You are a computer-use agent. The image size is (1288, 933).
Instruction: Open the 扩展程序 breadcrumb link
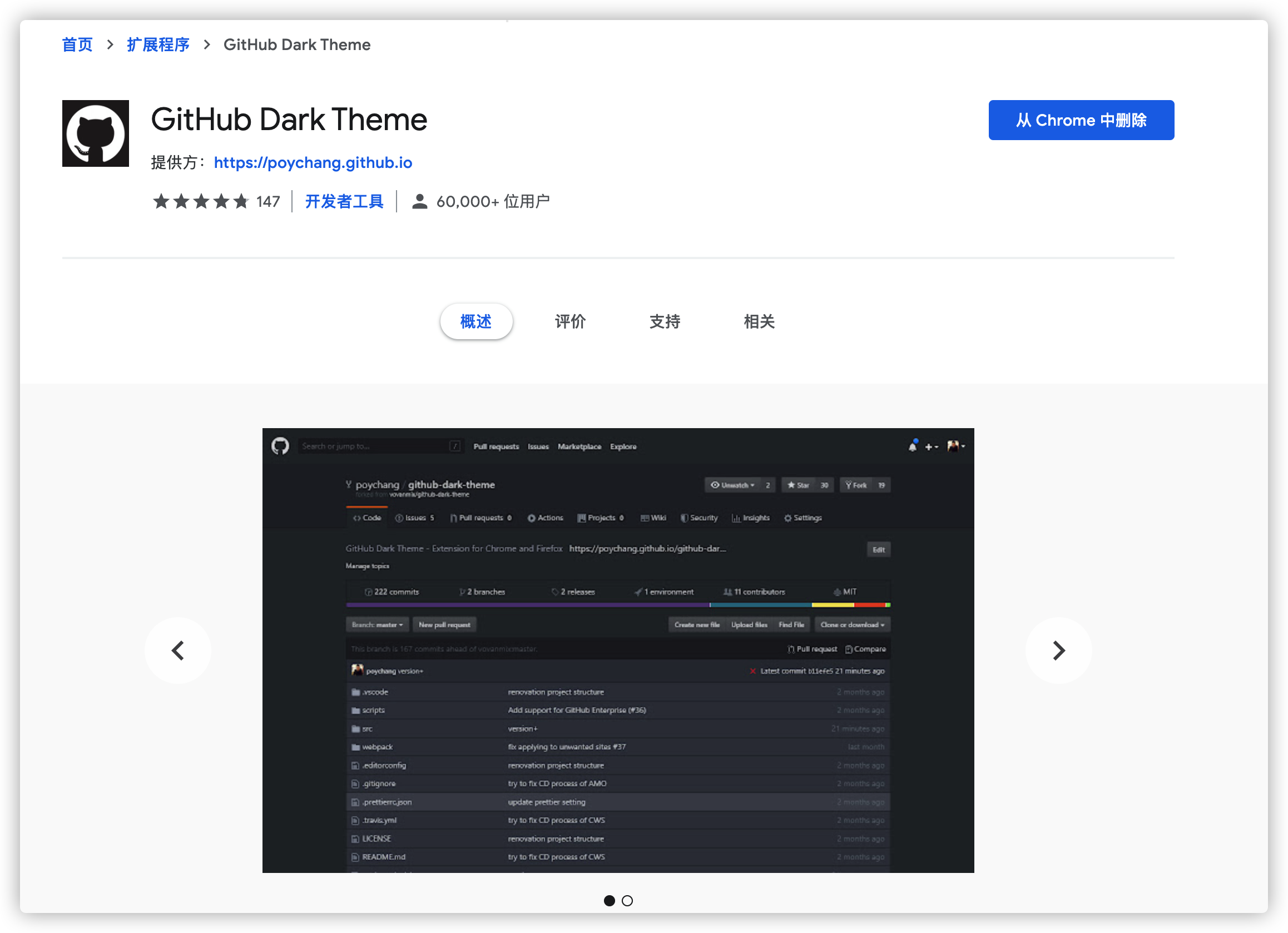click(158, 45)
